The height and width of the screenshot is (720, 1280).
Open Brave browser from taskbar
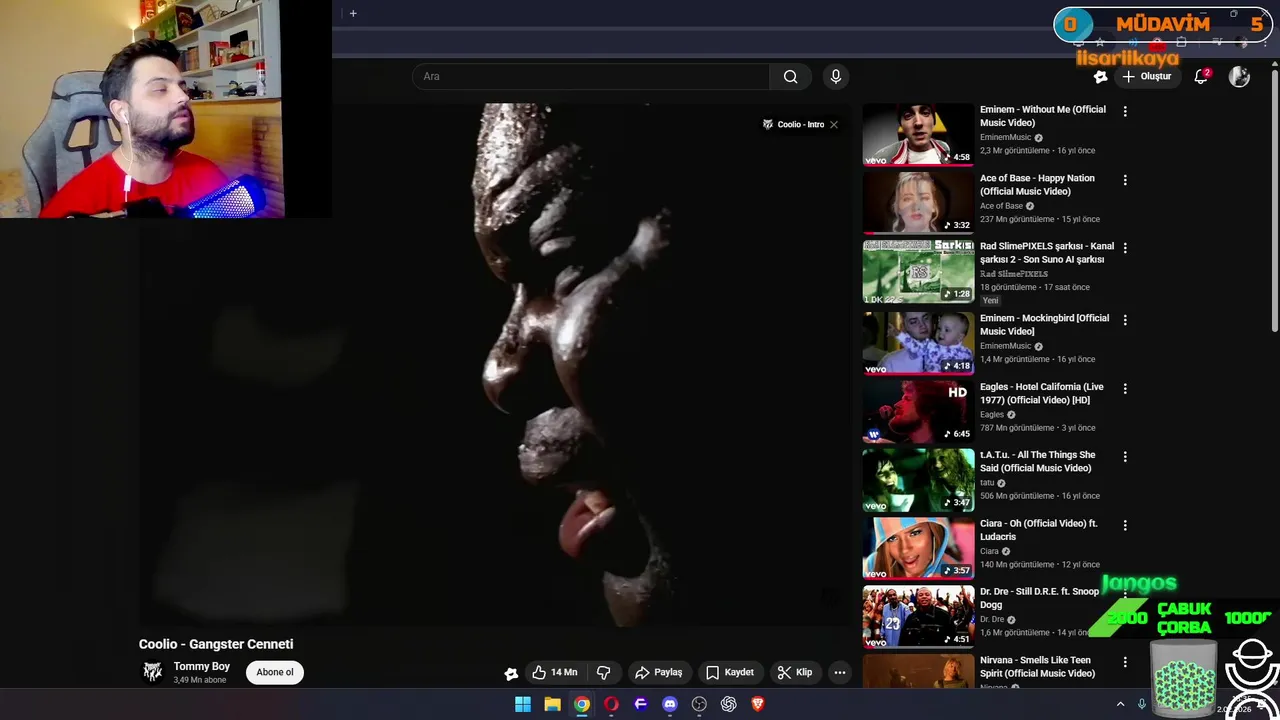(x=758, y=704)
